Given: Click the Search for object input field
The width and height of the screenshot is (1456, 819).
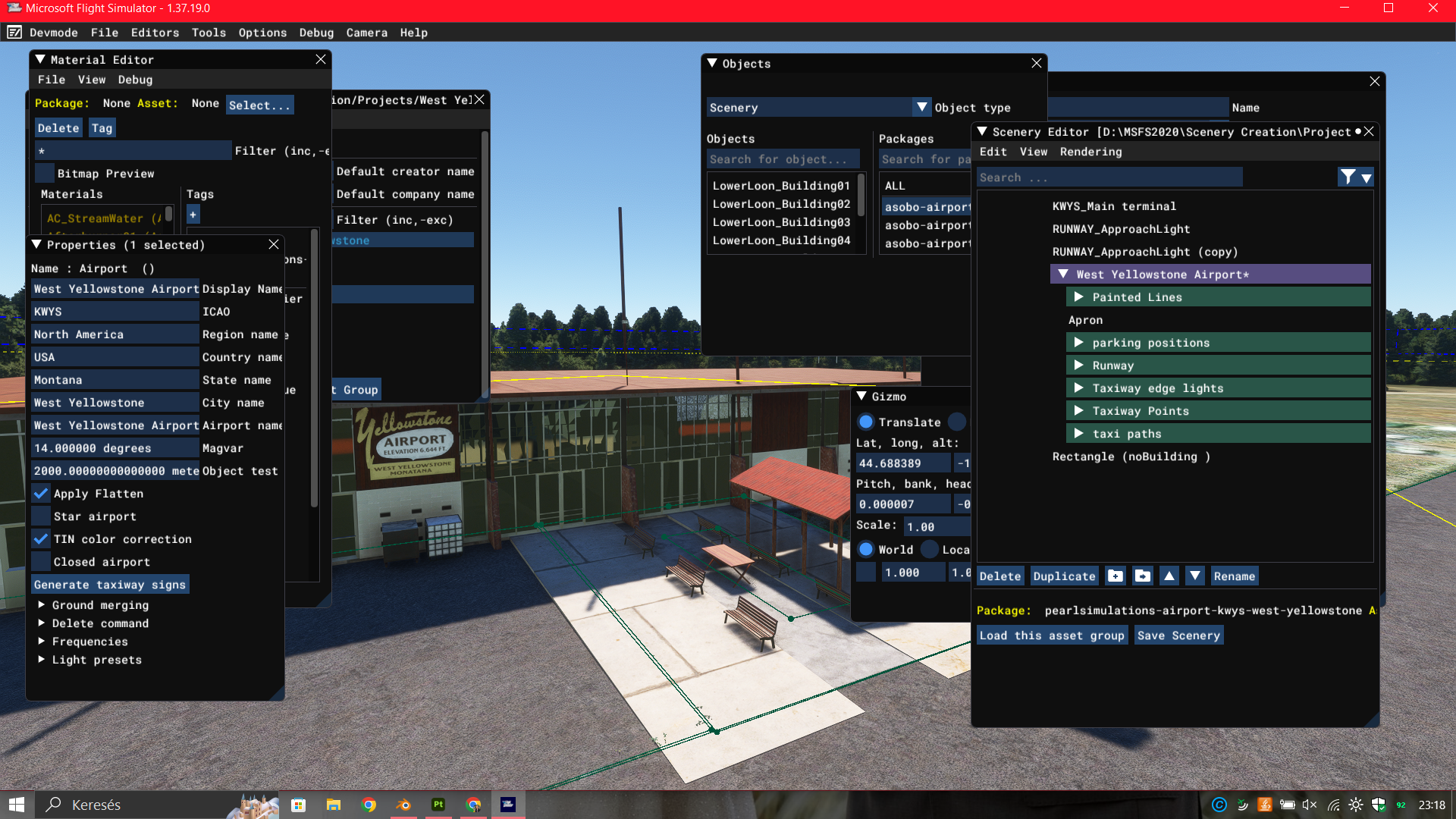Looking at the screenshot, I should [783, 159].
